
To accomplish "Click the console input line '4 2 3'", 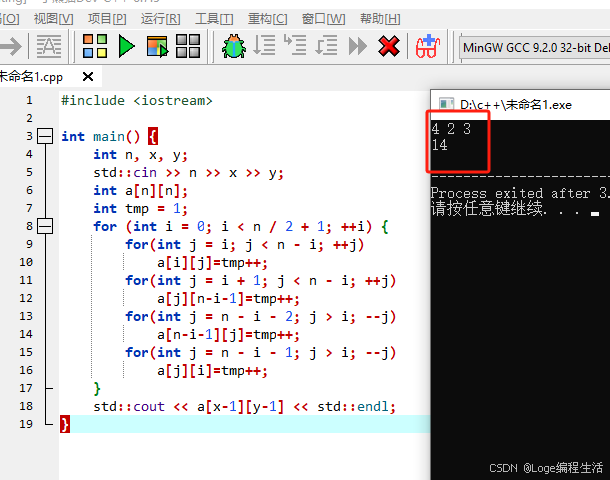I will pyautogui.click(x=451, y=129).
